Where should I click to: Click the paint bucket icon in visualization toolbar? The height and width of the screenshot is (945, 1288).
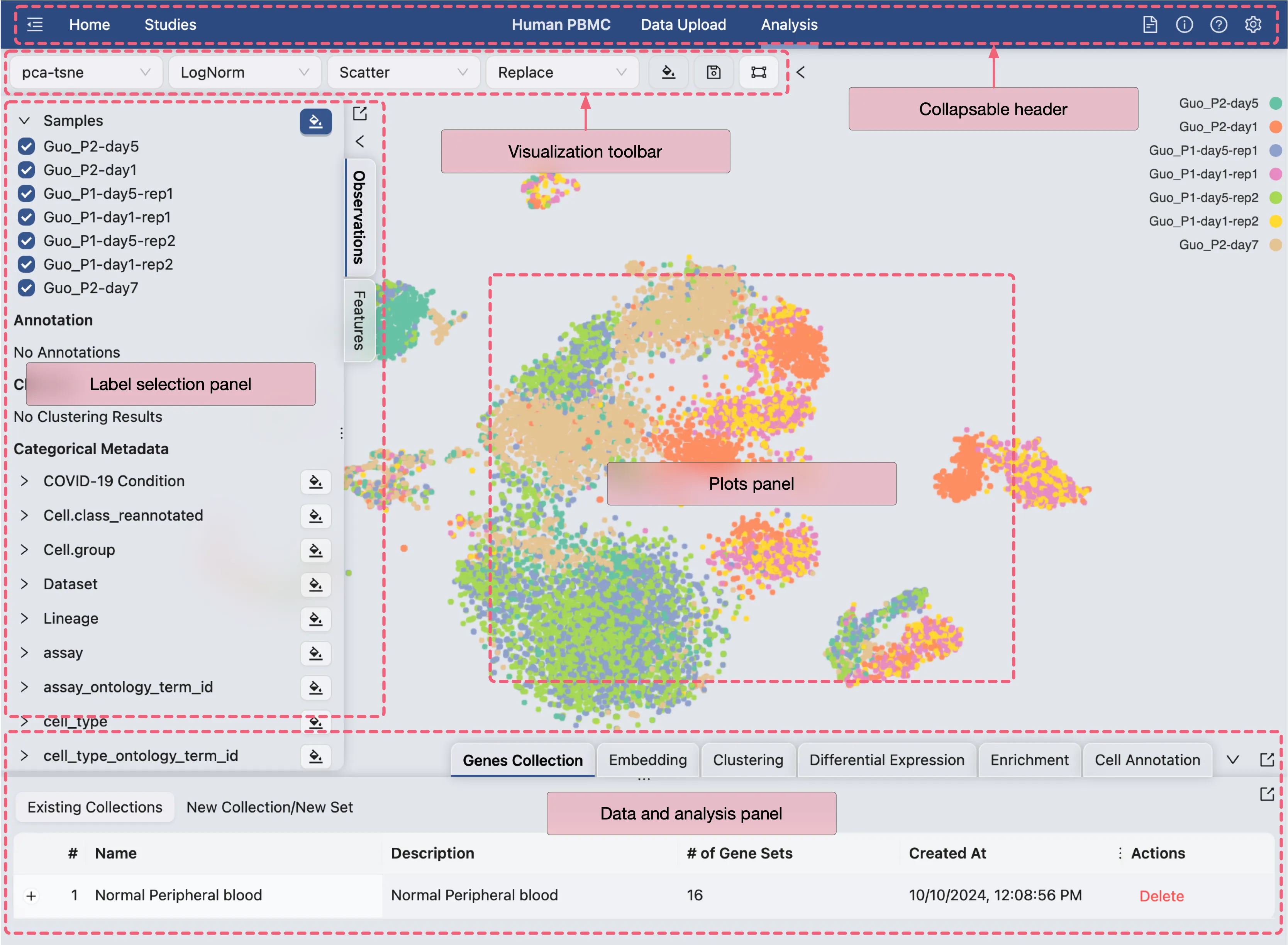[x=668, y=72]
